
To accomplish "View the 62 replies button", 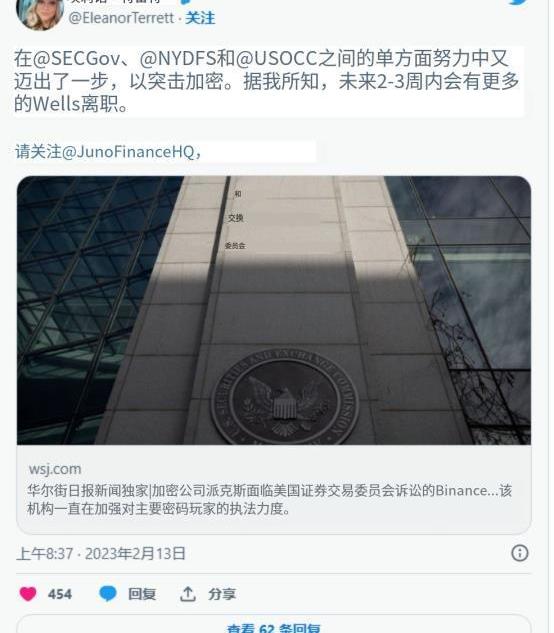I will [274, 625].
